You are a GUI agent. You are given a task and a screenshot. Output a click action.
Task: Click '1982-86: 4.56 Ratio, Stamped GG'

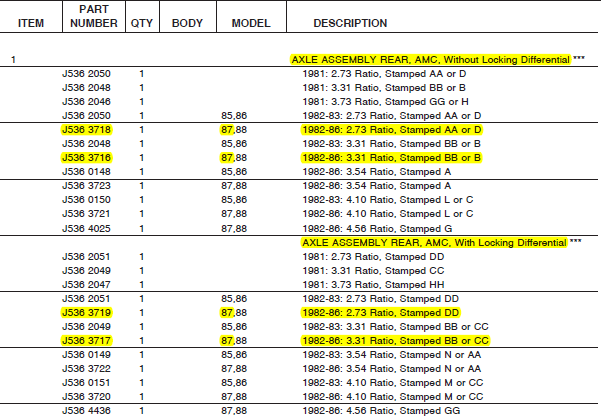pos(381,411)
